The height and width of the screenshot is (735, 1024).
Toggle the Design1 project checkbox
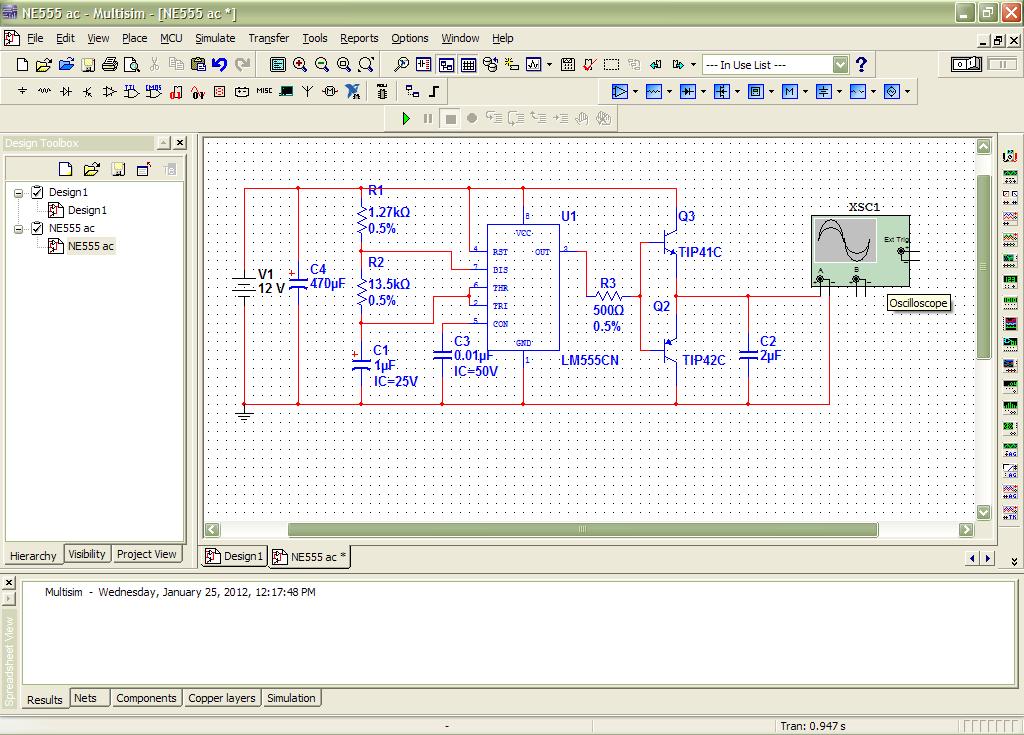pyautogui.click(x=38, y=192)
